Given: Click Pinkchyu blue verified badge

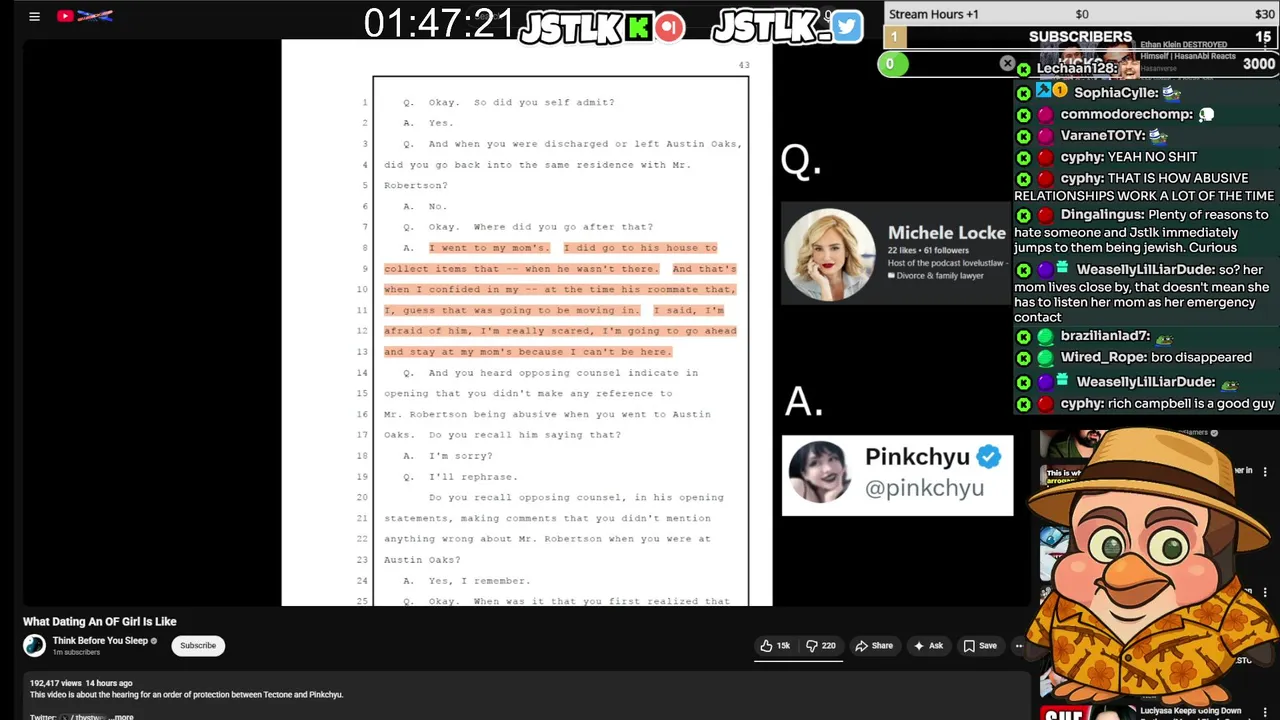Looking at the screenshot, I should point(989,457).
